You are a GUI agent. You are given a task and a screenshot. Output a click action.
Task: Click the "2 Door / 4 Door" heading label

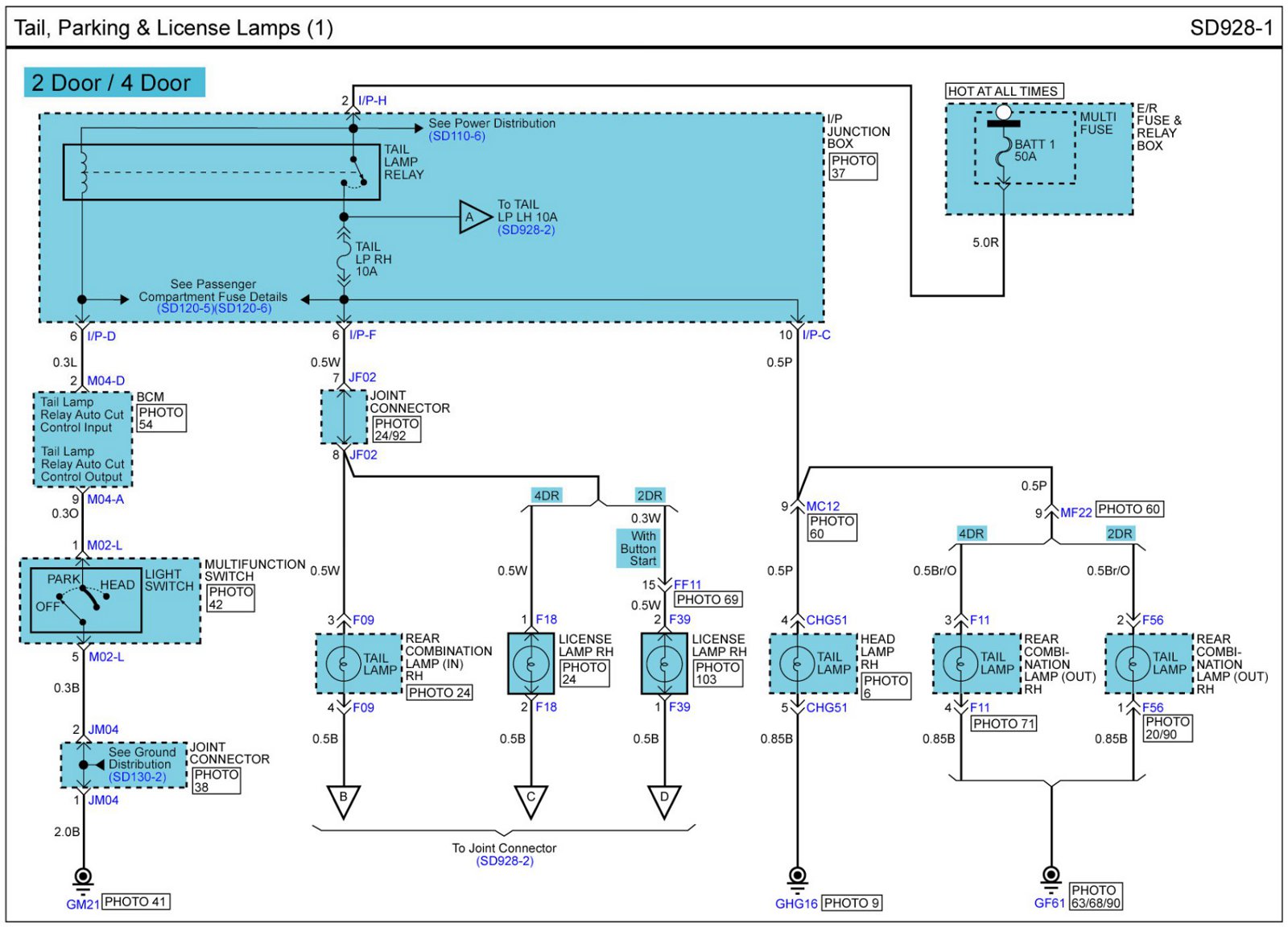(114, 83)
